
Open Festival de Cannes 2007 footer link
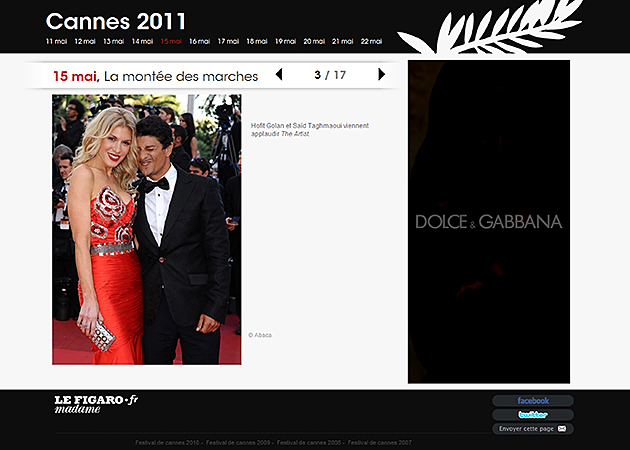379,442
